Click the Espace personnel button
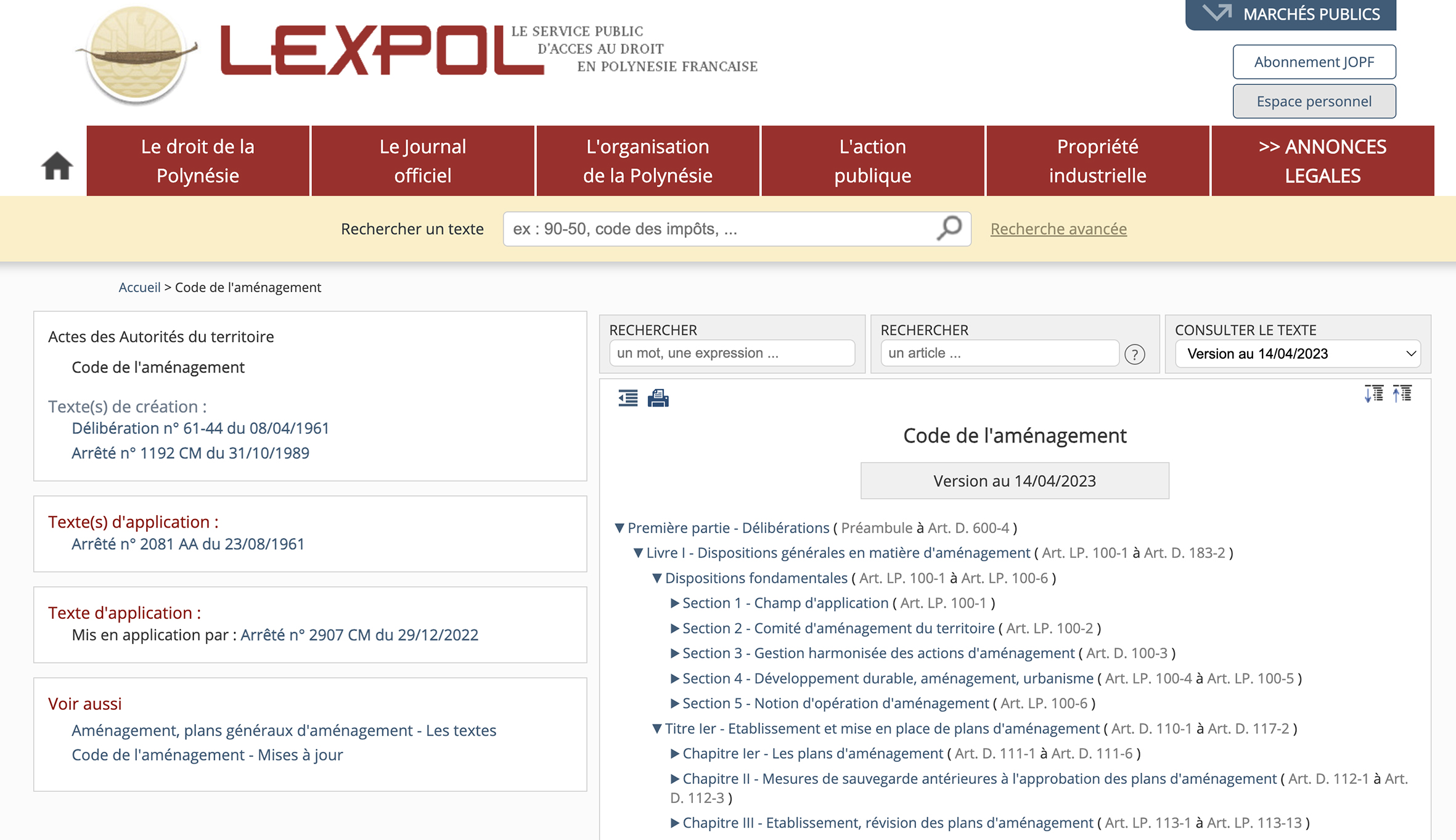 (1314, 101)
